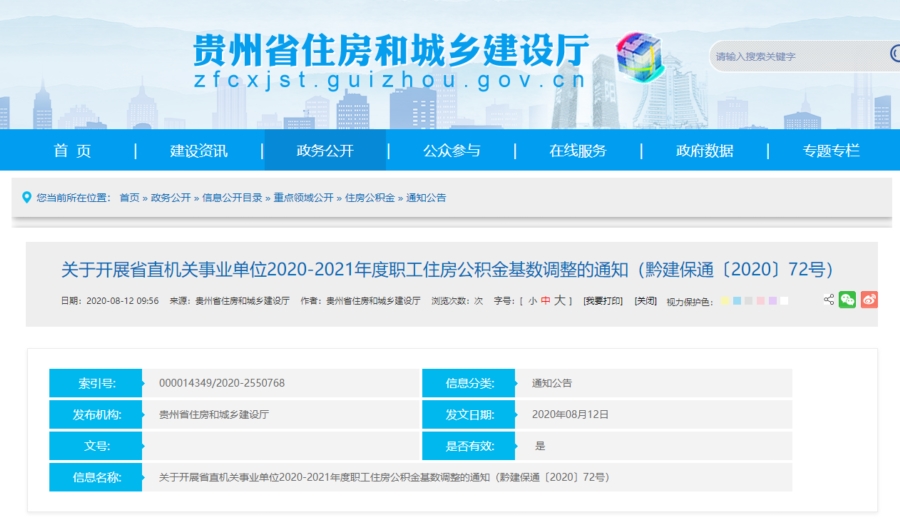
Task: Go to 通知公告 in the breadcrumb
Action: click(x=426, y=197)
